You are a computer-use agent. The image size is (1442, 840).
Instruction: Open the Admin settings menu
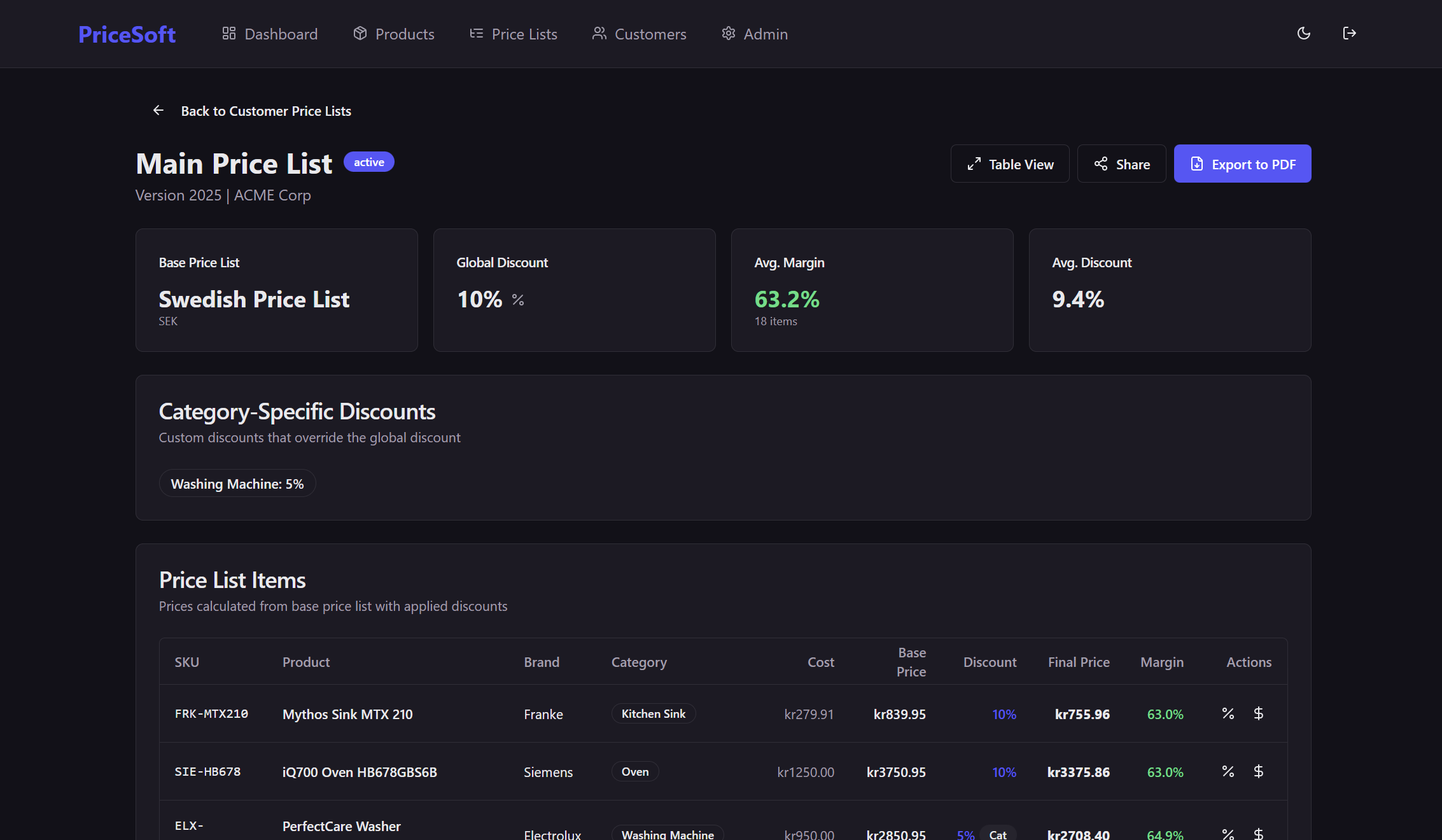(x=755, y=34)
